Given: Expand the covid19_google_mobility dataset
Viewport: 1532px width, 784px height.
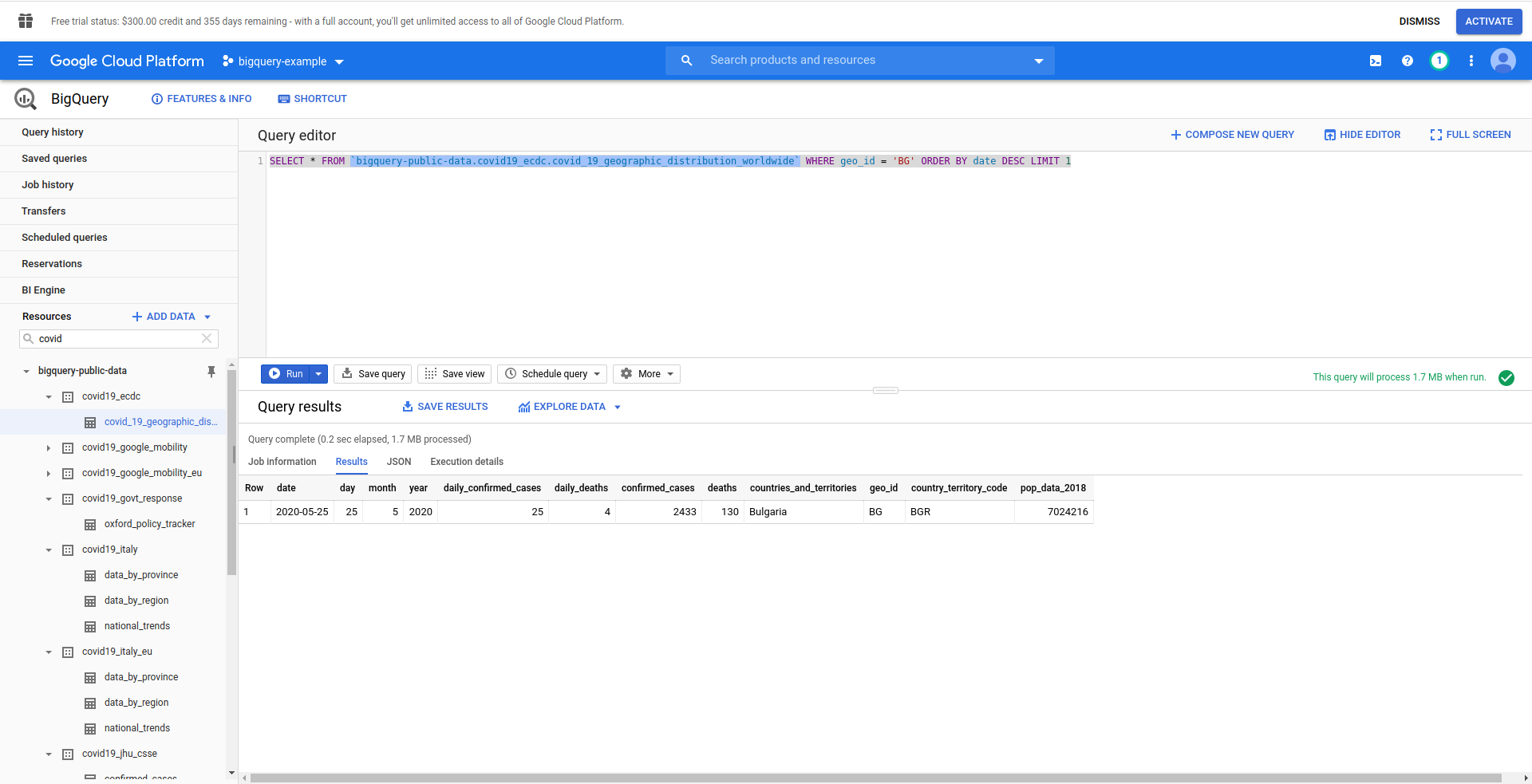Looking at the screenshot, I should (49, 447).
